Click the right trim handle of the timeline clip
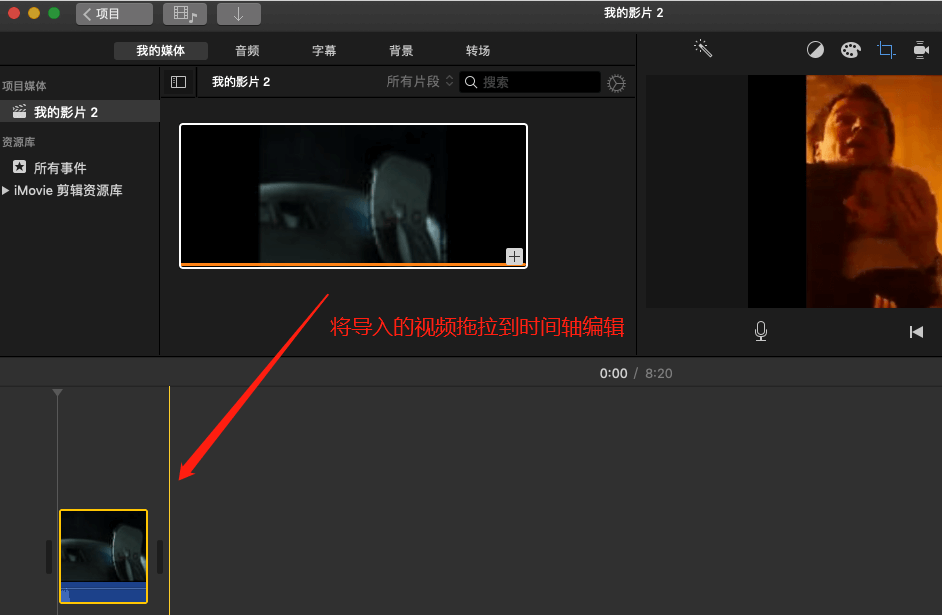 click(x=160, y=557)
